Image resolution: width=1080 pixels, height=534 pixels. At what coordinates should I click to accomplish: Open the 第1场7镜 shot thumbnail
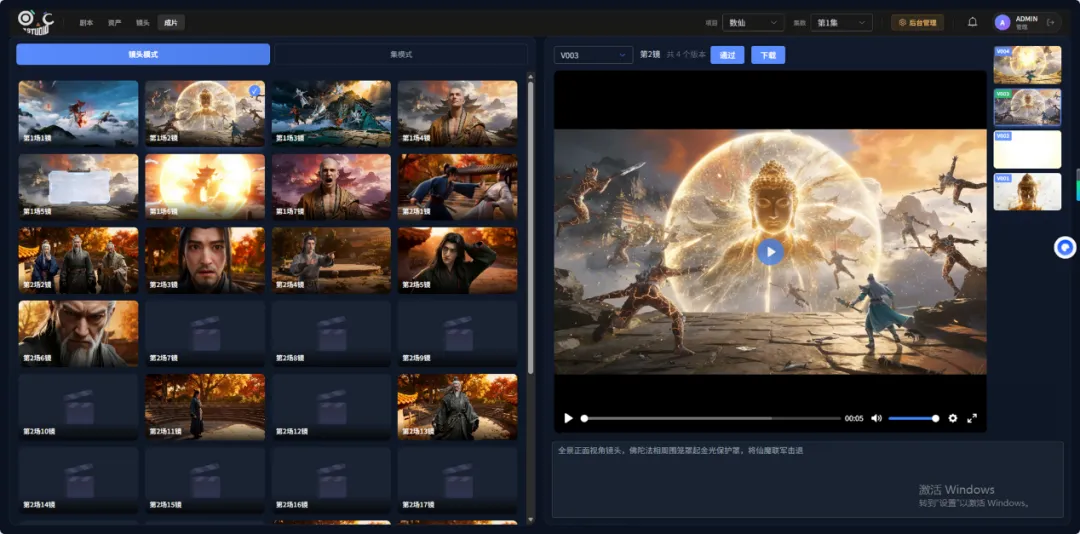pos(331,187)
